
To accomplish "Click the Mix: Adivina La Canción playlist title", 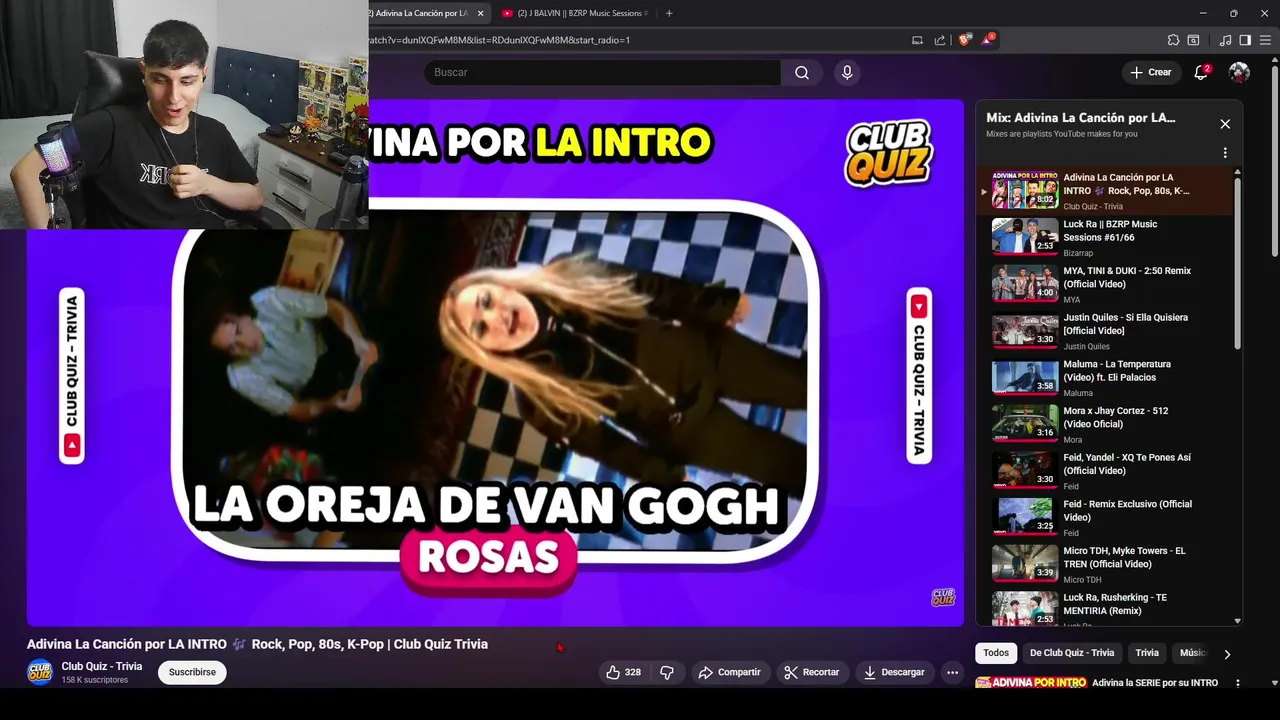I will [x=1080, y=118].
